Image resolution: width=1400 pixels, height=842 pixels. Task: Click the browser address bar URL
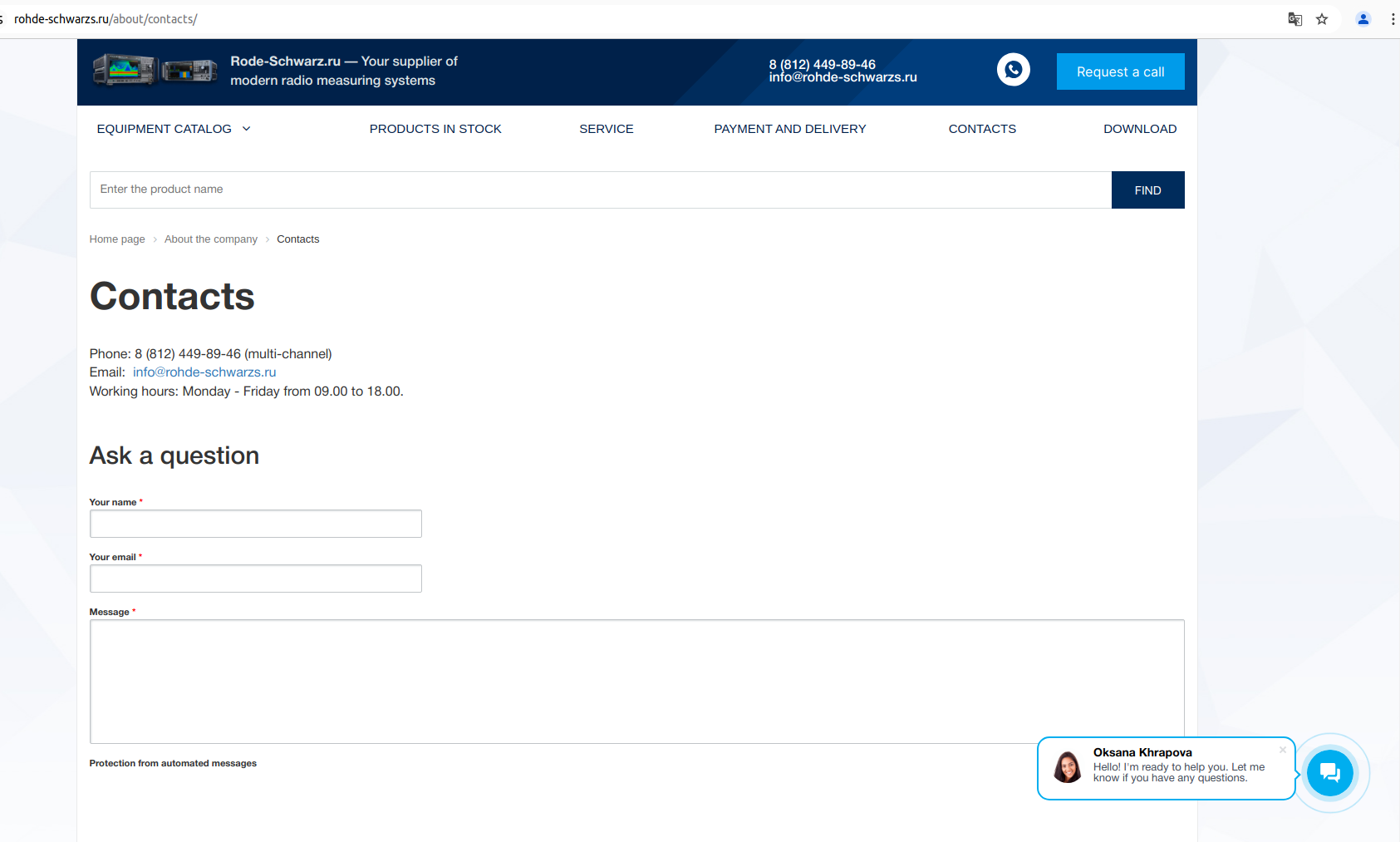click(106, 19)
